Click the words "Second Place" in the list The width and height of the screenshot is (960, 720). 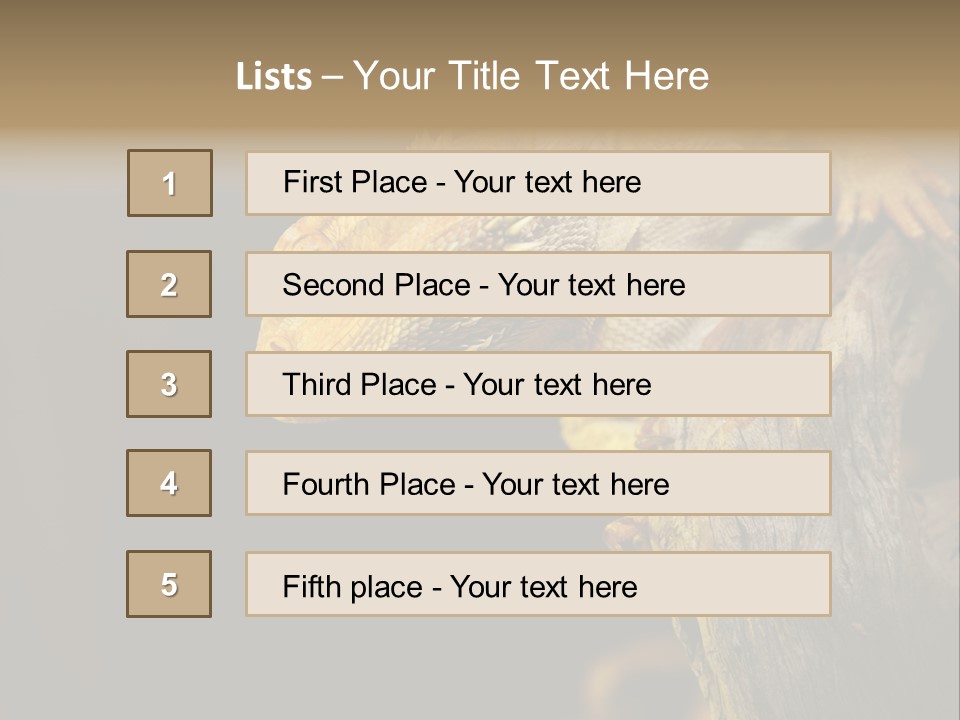coord(375,285)
